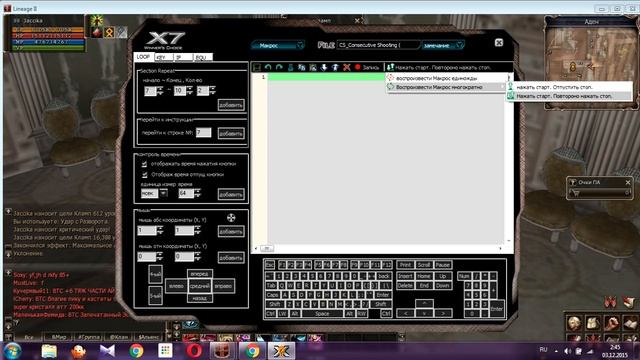640x360 pixels.
Task: Click добавить next to перейти к строке
Action: [x=231, y=133]
